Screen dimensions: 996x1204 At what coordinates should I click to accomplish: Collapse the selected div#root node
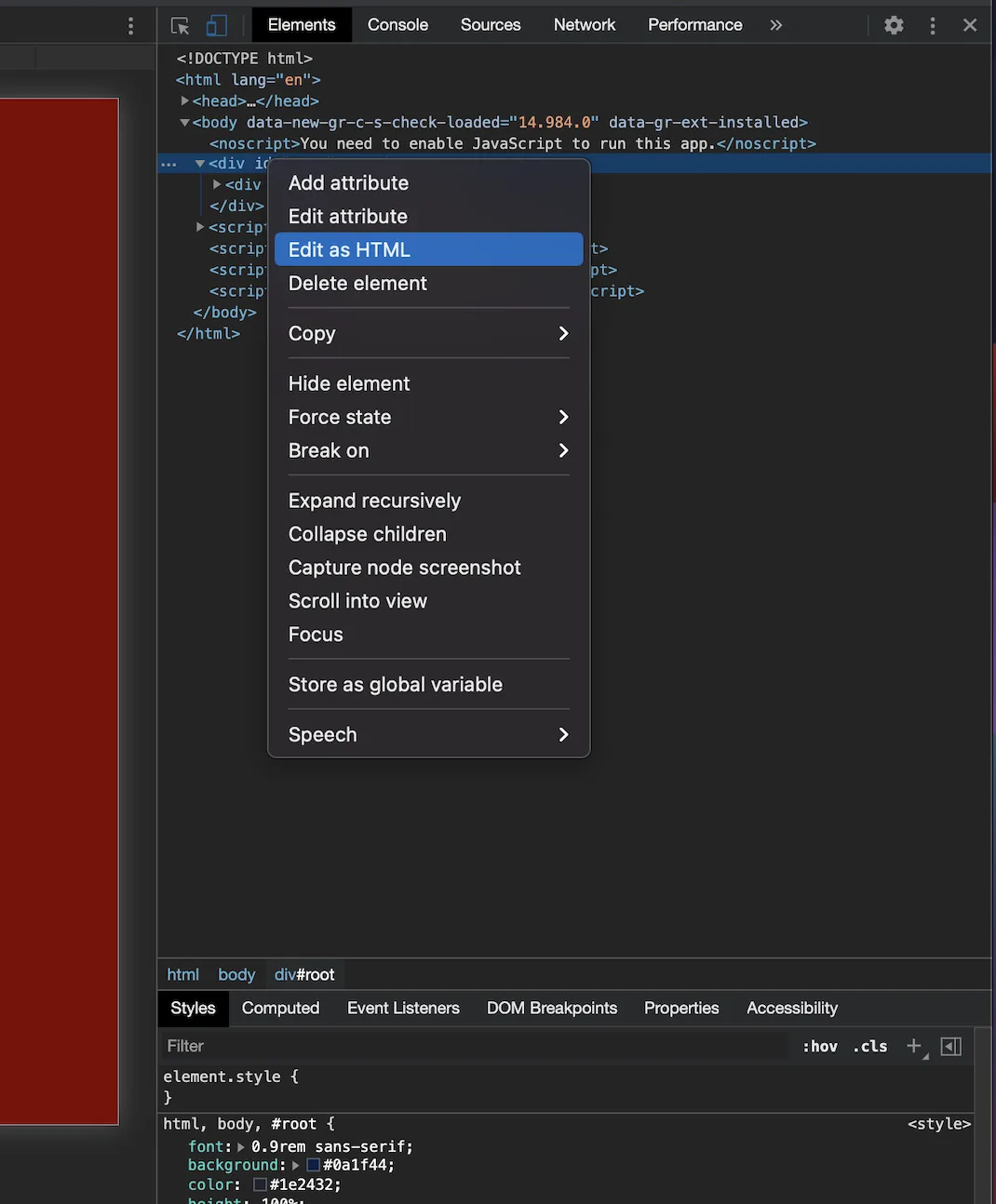tap(200, 164)
